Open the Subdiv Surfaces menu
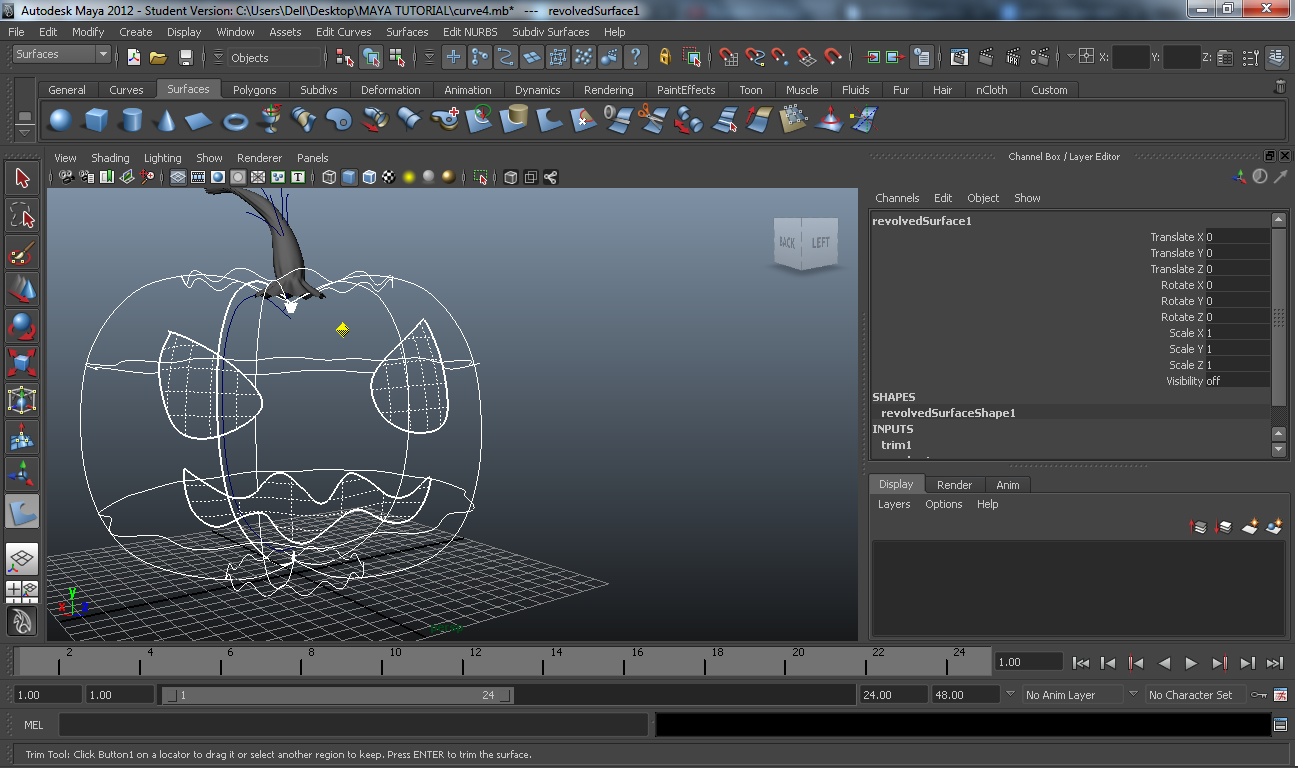The image size is (1298, 768). coord(550,32)
